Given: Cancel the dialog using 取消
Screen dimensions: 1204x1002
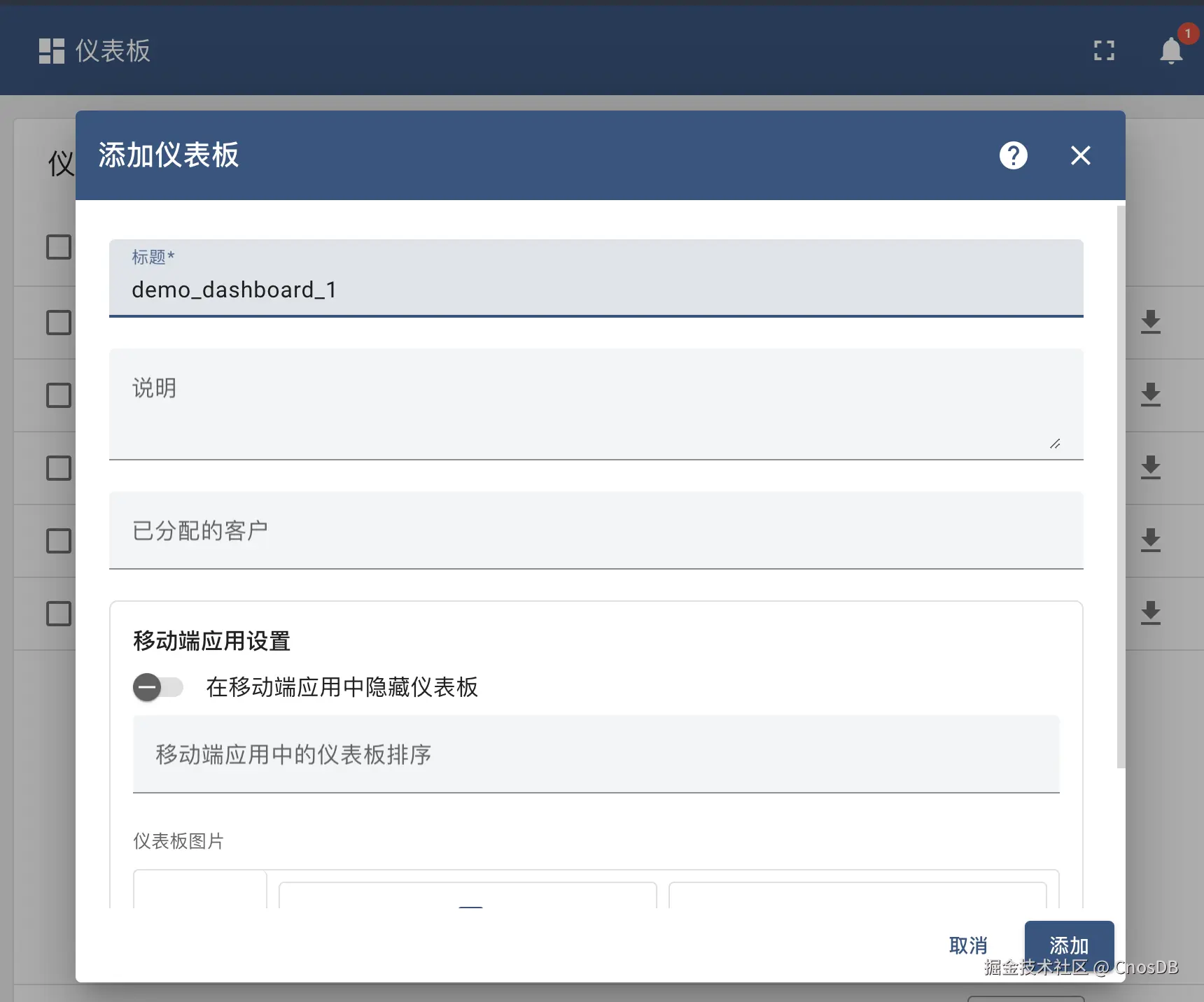Looking at the screenshot, I should 968,945.
